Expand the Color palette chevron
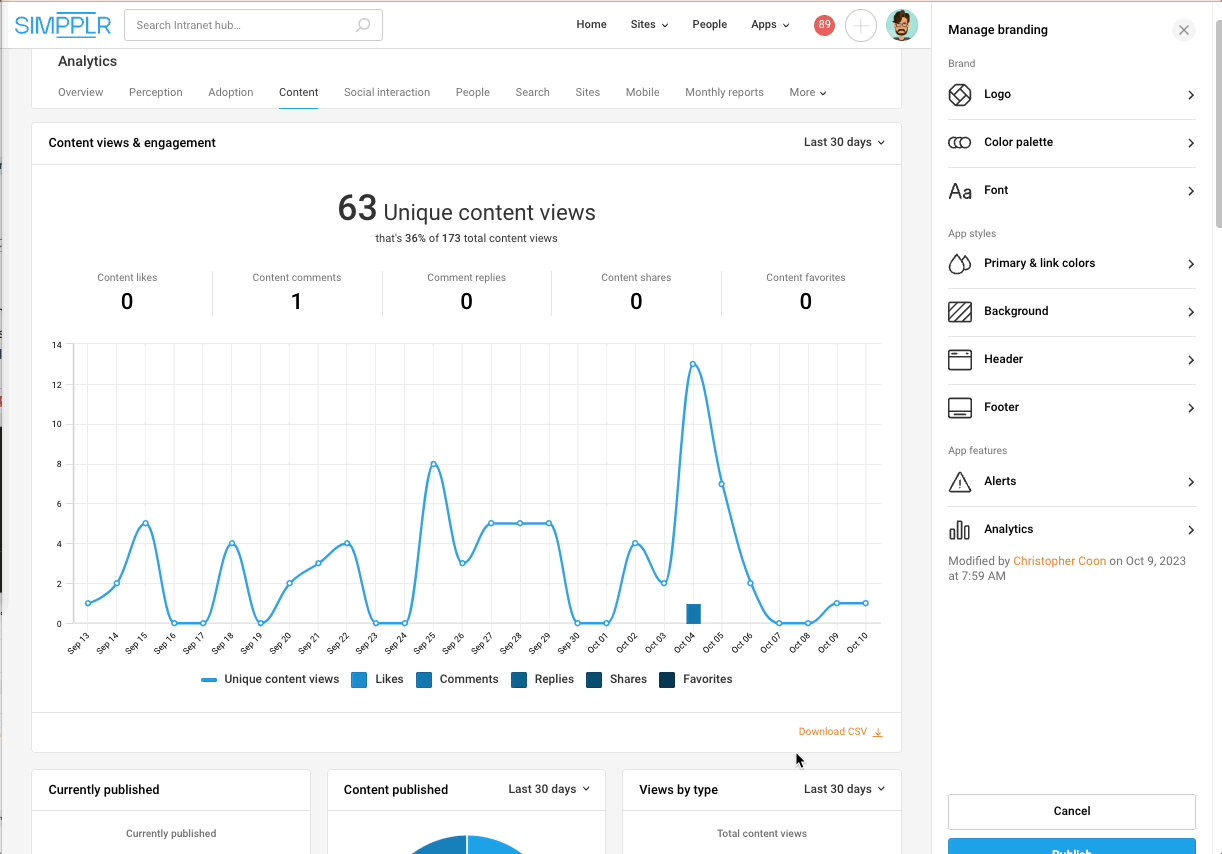Screen dimensions: 1222x854 1191,143
